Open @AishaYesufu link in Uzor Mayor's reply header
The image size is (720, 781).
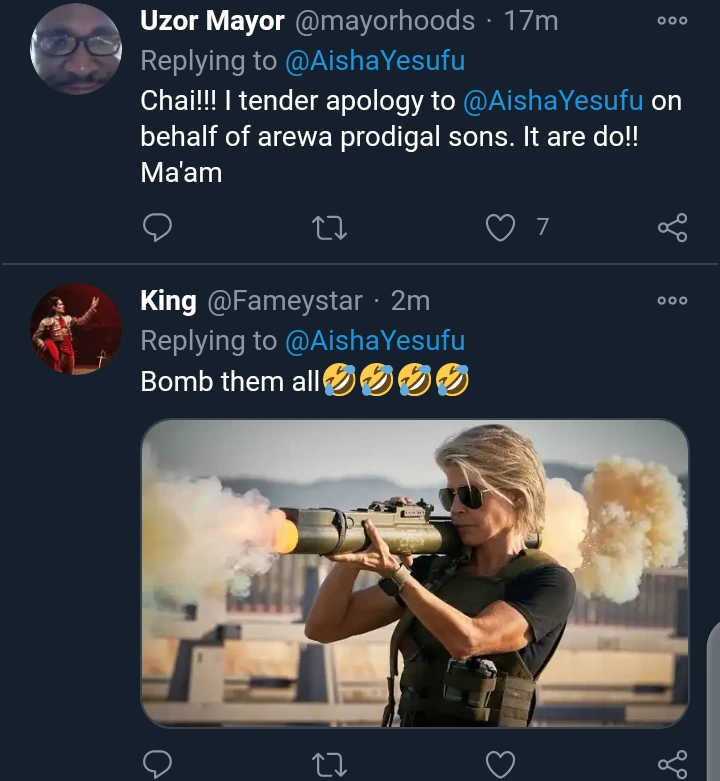[375, 61]
